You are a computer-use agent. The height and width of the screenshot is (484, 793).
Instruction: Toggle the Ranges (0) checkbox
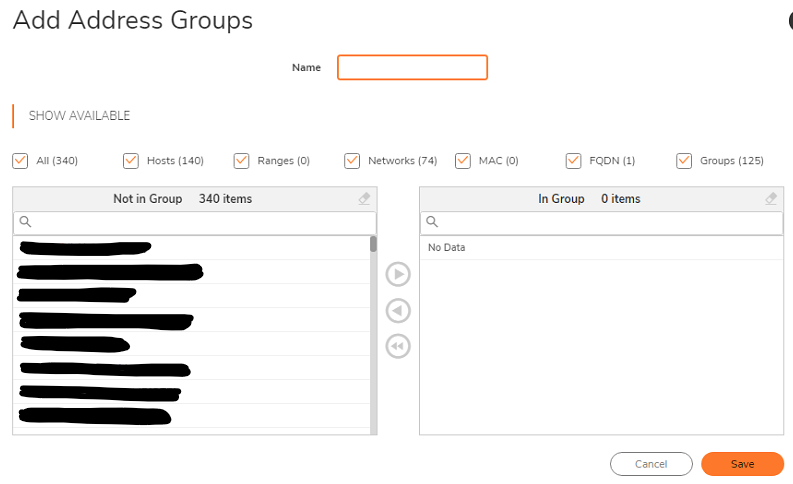pos(241,160)
